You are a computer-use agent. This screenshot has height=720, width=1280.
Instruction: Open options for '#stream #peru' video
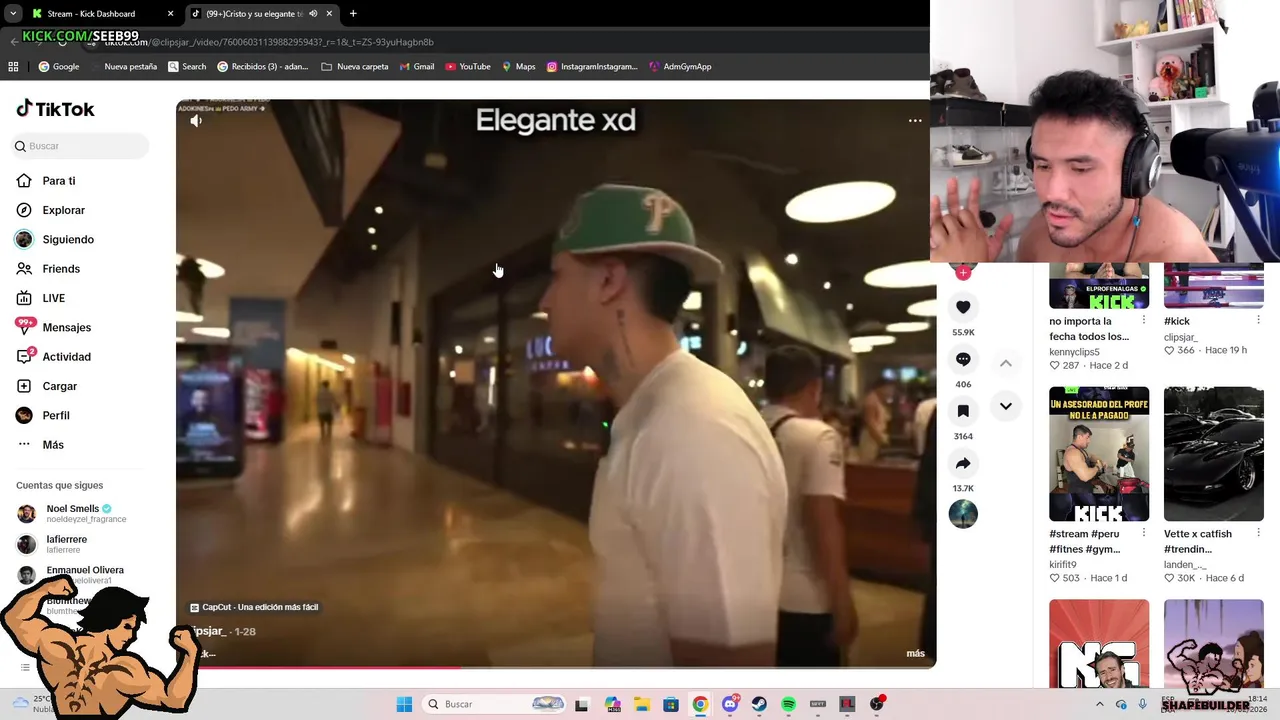pyautogui.click(x=1143, y=534)
